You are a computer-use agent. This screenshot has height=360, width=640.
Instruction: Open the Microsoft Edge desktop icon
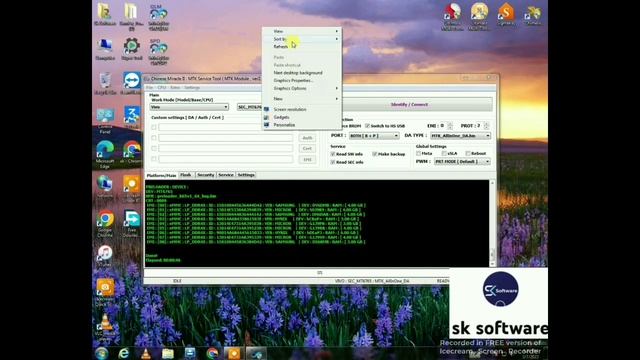(x=105, y=150)
